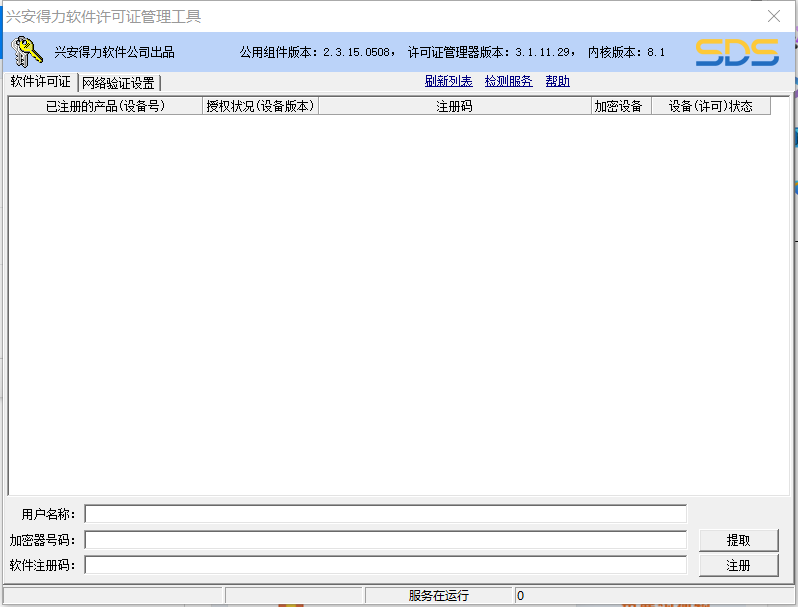The height and width of the screenshot is (607, 798).
Task: Click the 注册码 column header
Action: click(454, 106)
